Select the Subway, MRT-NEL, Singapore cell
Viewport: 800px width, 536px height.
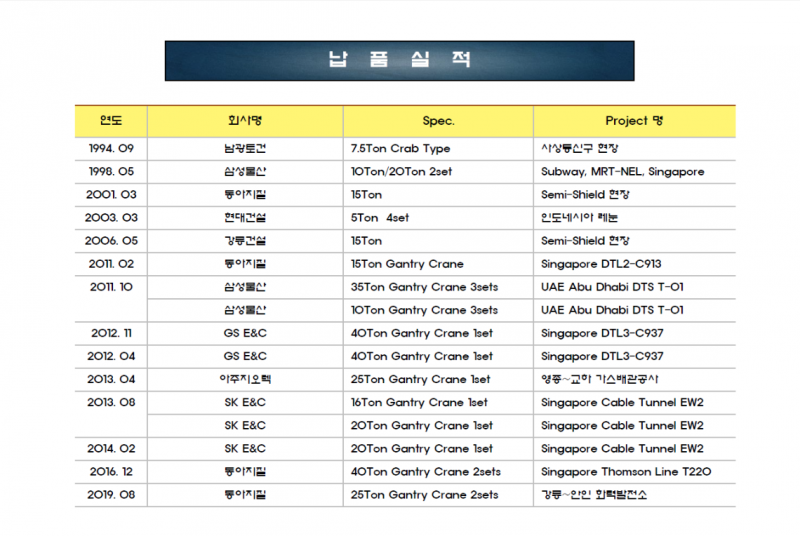coord(622,172)
